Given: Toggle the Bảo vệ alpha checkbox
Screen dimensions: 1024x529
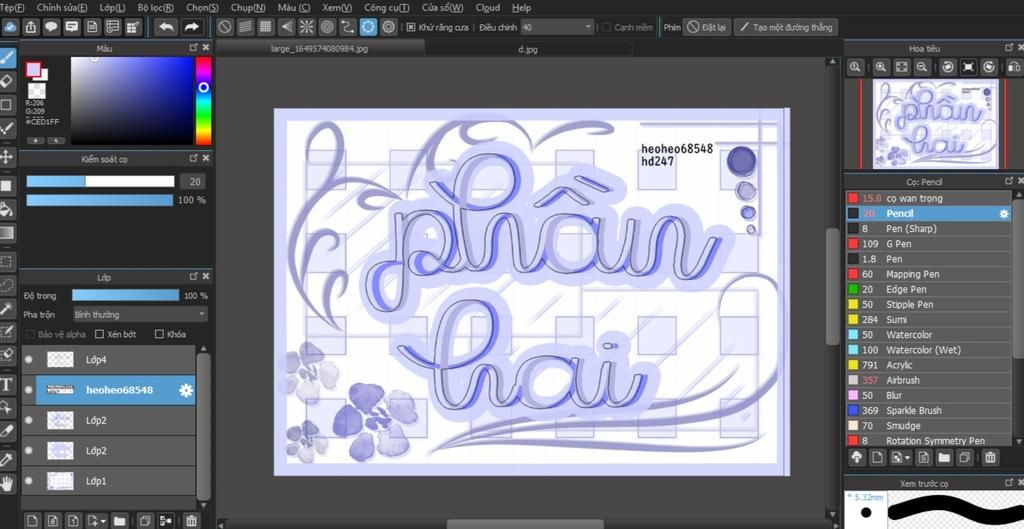Looking at the screenshot, I should click(30, 334).
